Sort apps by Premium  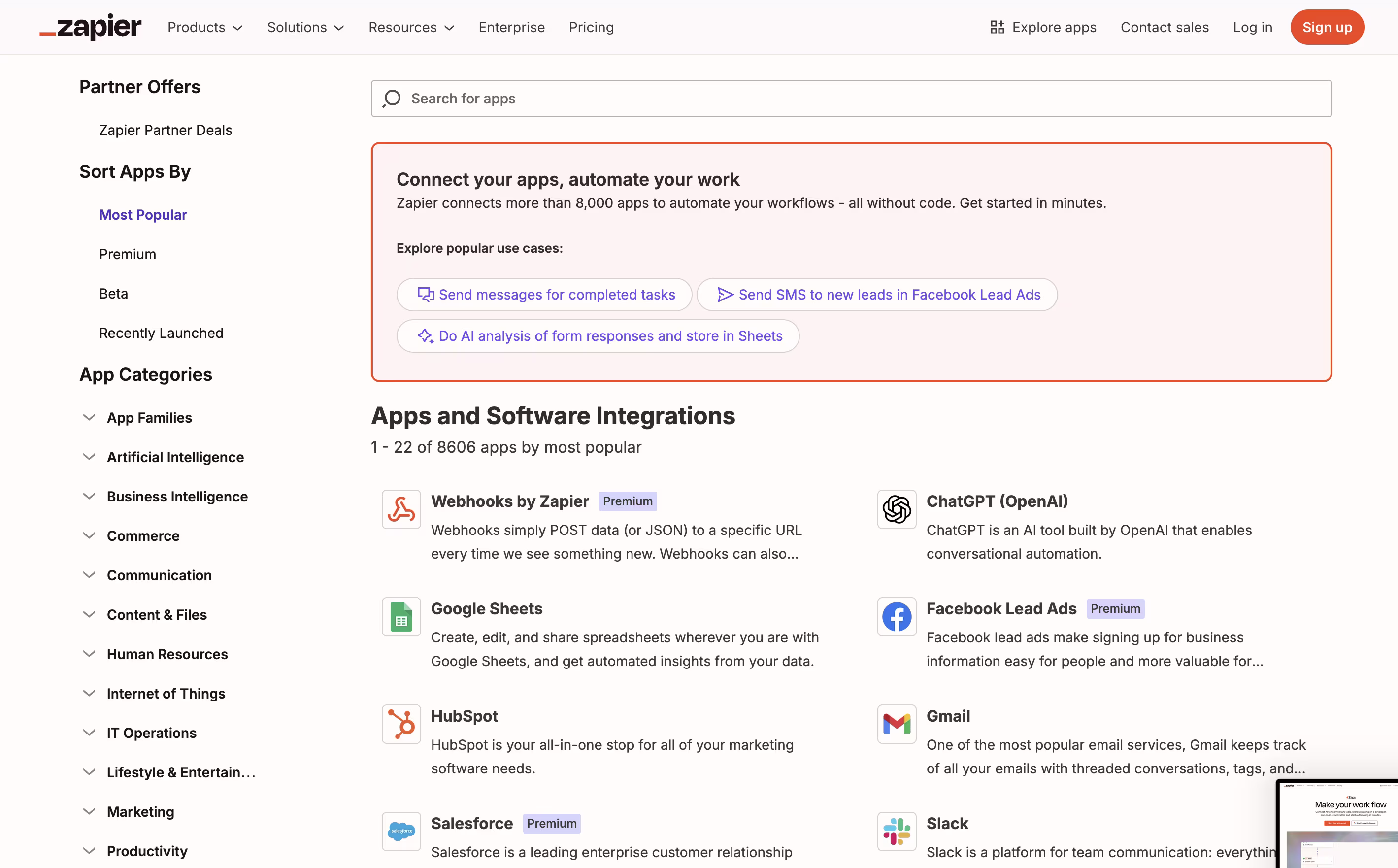point(128,254)
